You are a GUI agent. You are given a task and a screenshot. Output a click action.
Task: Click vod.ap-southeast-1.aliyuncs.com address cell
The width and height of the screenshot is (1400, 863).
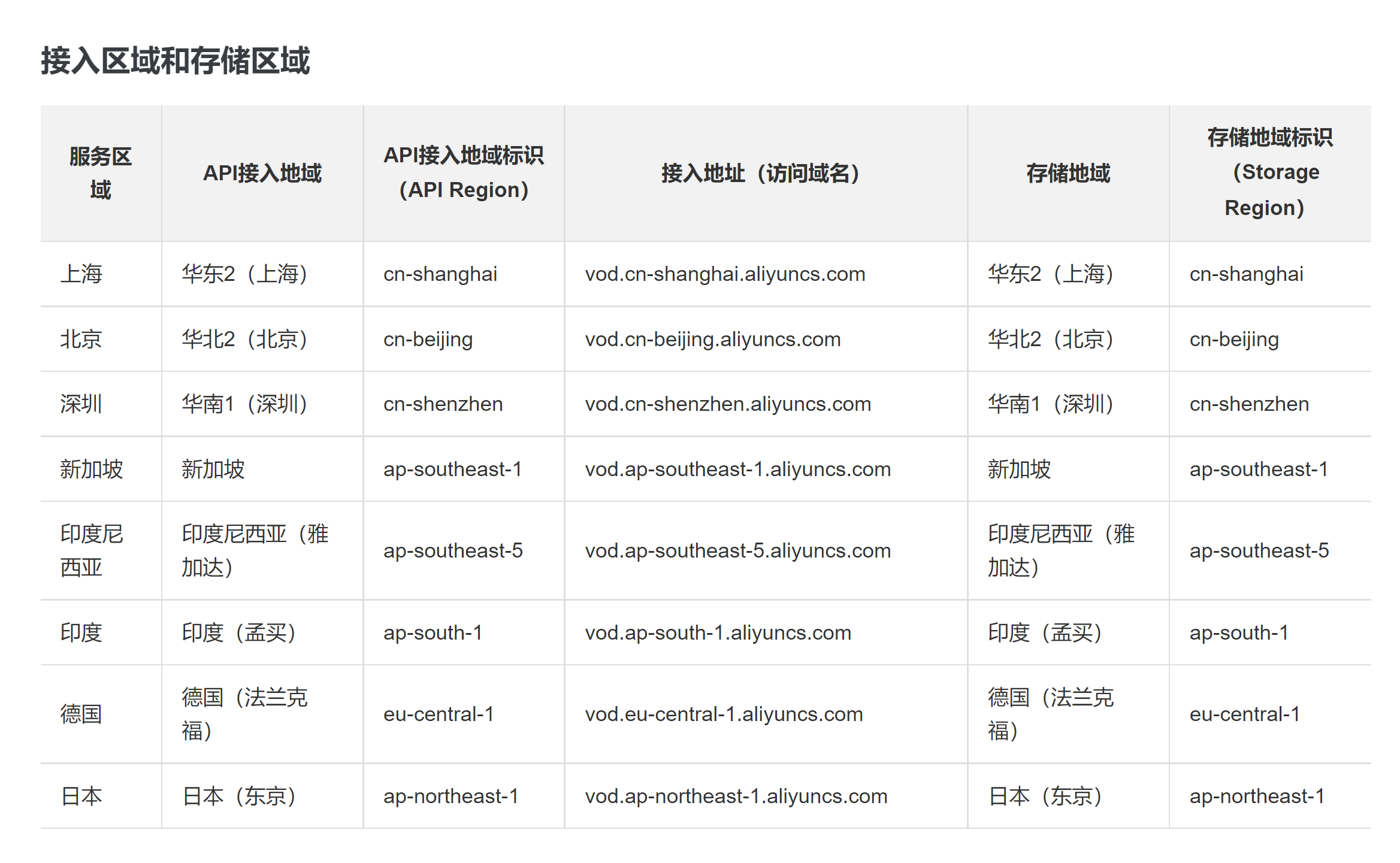click(737, 470)
